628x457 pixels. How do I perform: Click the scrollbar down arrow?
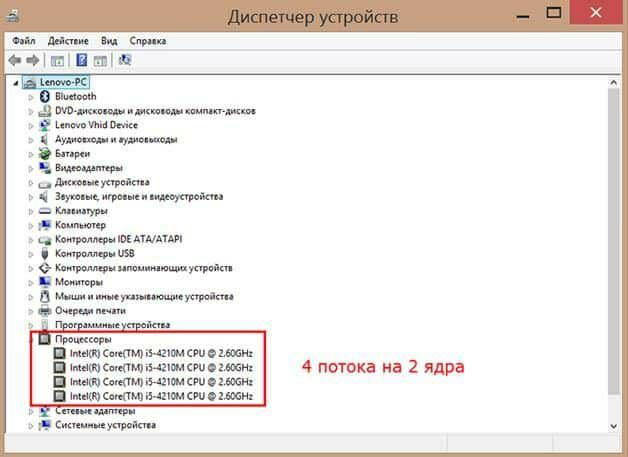[614, 426]
